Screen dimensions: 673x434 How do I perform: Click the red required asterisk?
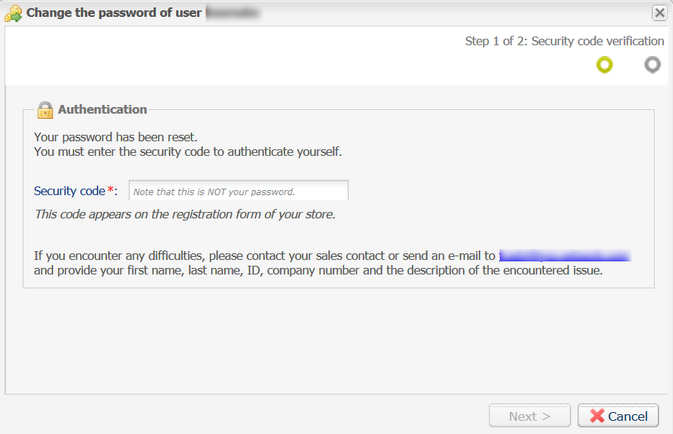tap(111, 190)
